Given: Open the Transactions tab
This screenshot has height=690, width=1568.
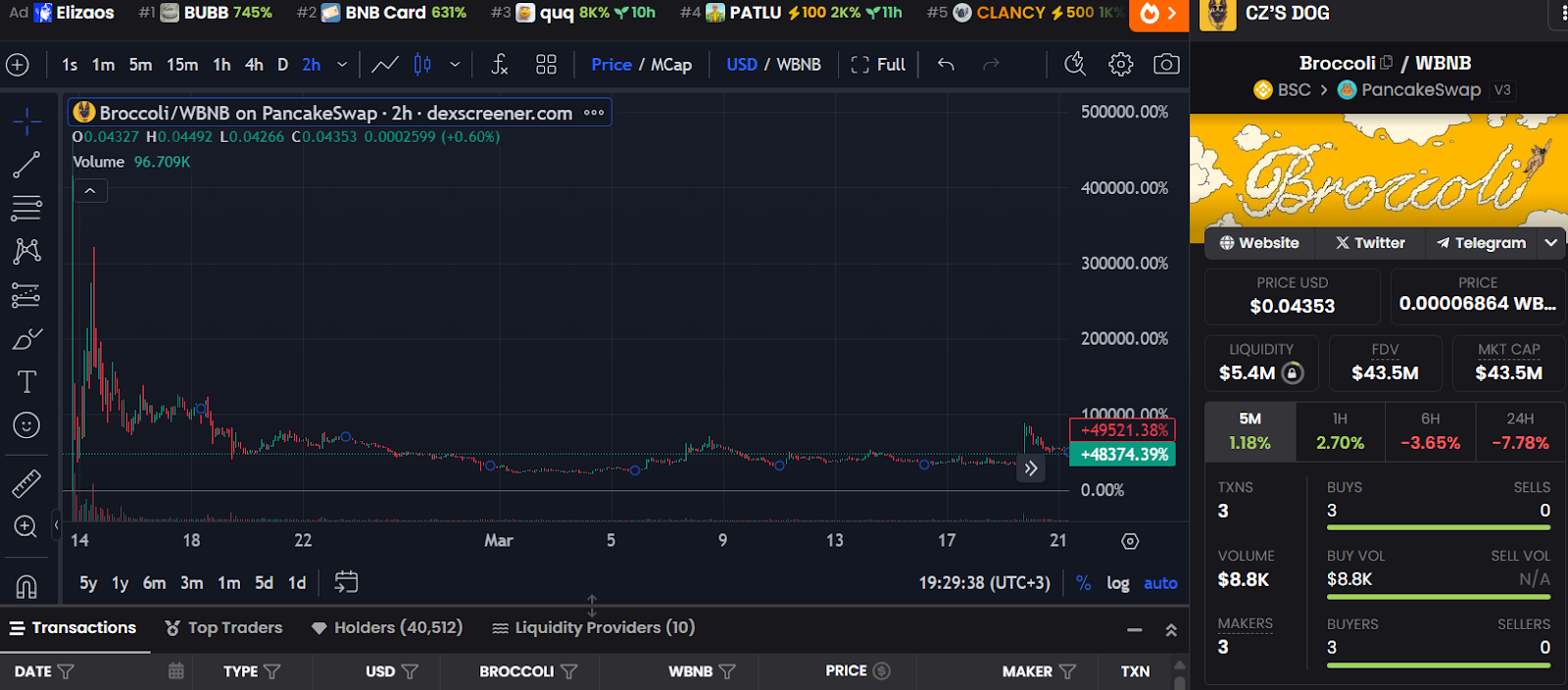Looking at the screenshot, I should click(x=73, y=627).
